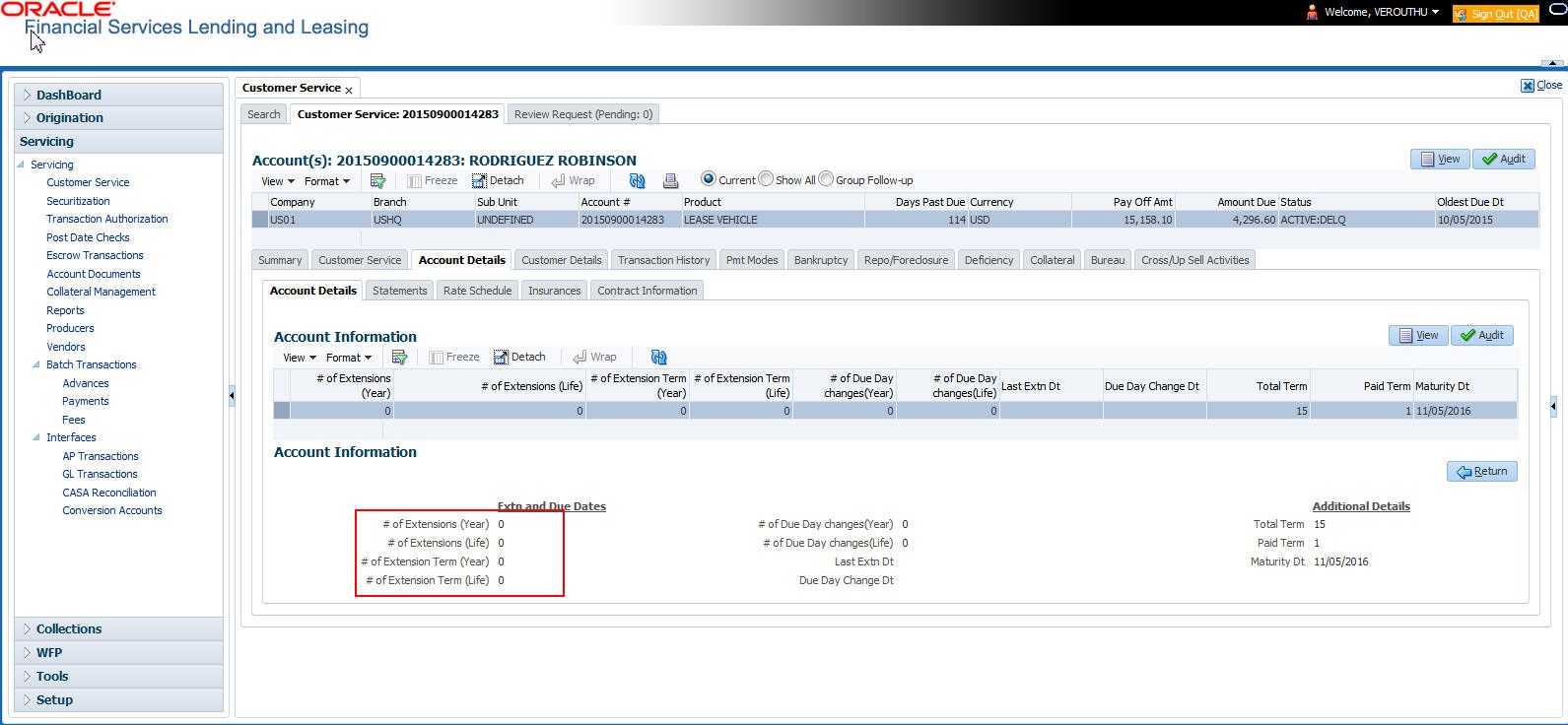Open the Welcome, VEROUTHU user dropdown
1568x725 pixels.
coord(1382,12)
